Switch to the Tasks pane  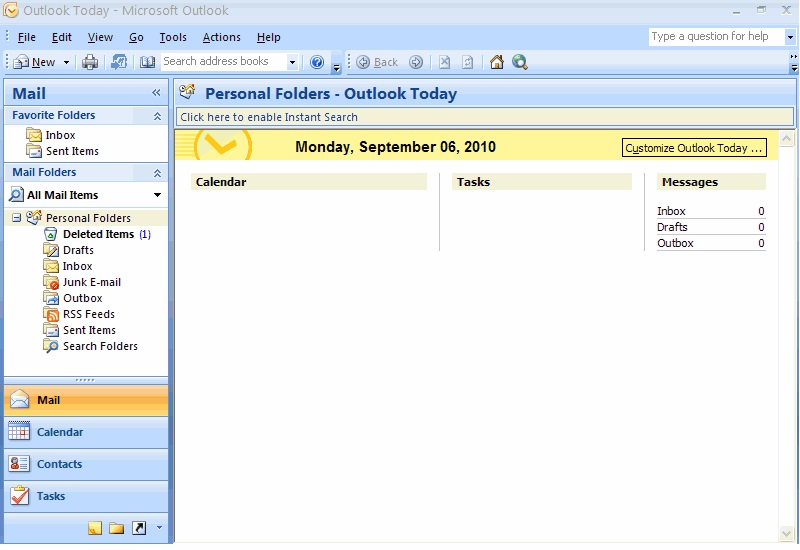(x=86, y=496)
